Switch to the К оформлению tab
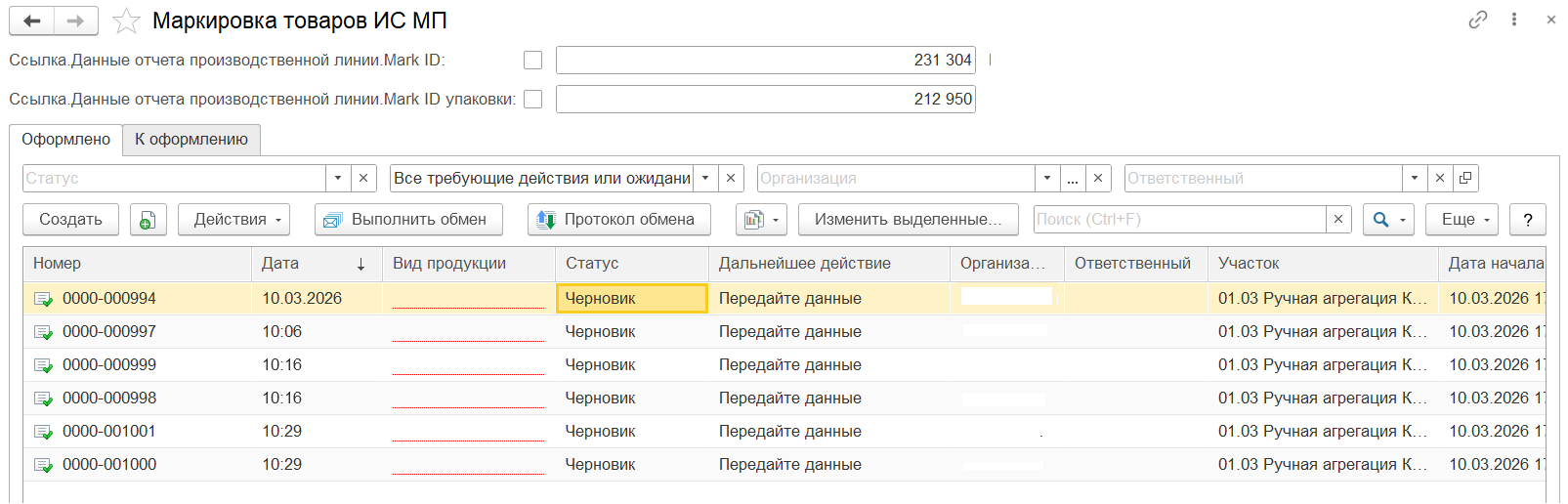The width and height of the screenshot is (1568, 504). [x=191, y=140]
